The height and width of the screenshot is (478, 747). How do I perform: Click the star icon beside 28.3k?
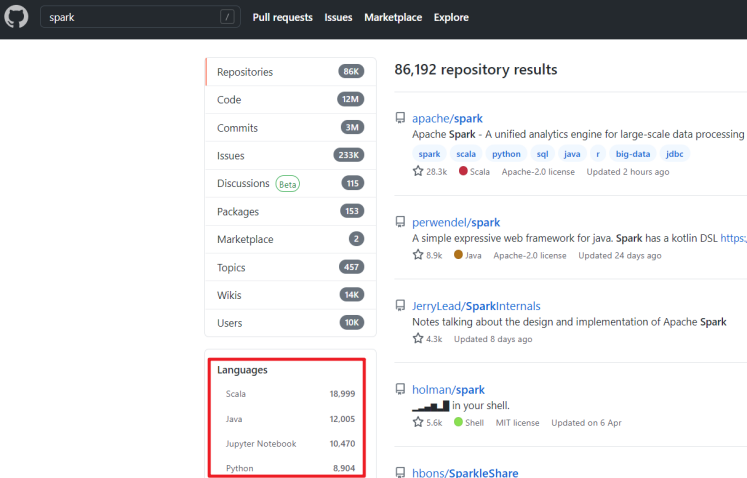point(418,171)
